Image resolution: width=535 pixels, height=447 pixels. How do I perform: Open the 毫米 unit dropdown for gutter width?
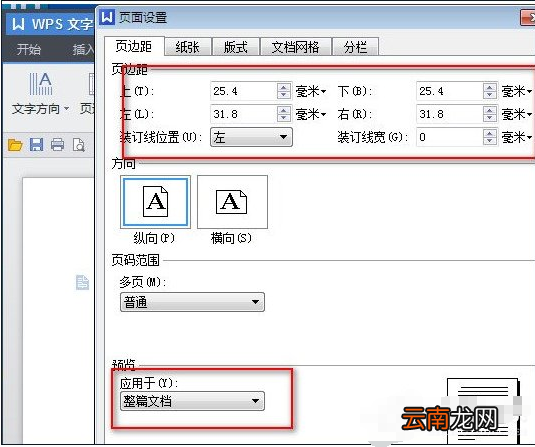pos(517,137)
